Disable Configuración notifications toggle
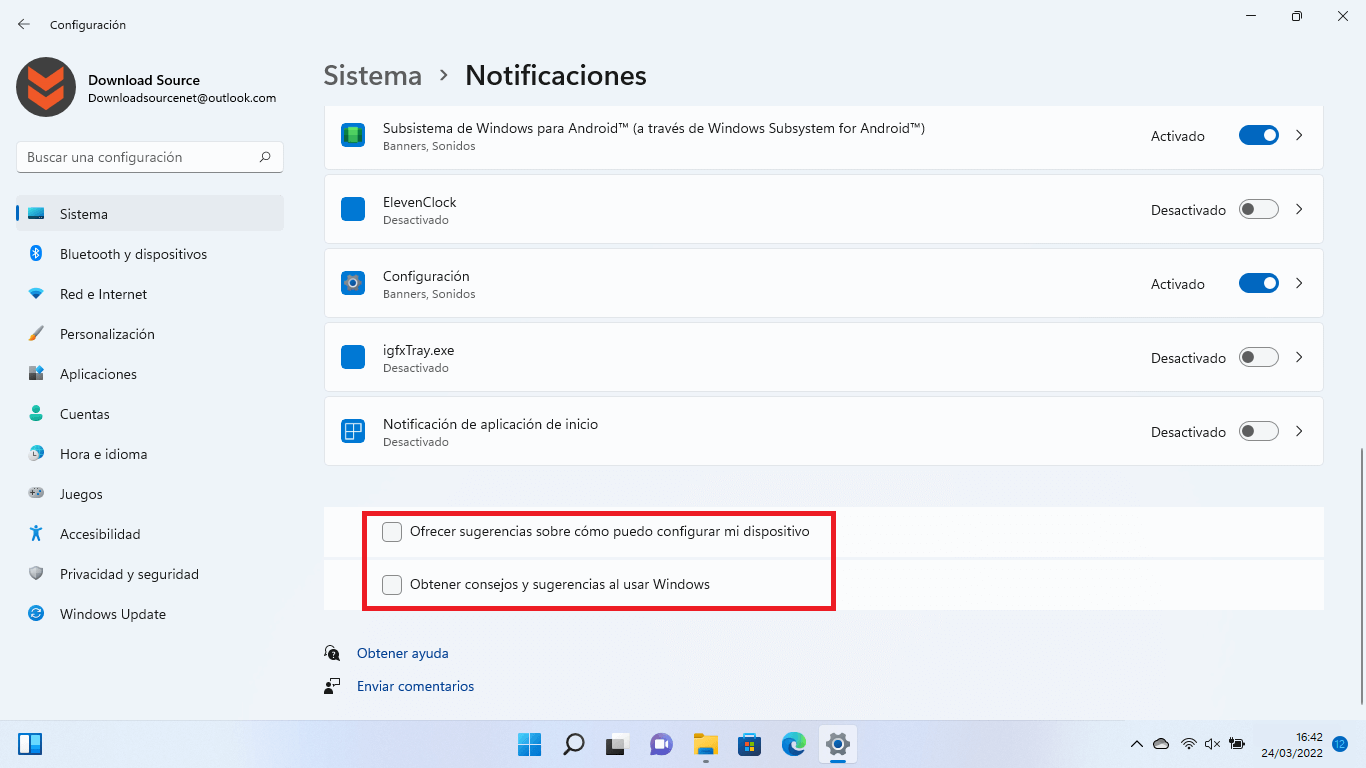 (x=1259, y=283)
